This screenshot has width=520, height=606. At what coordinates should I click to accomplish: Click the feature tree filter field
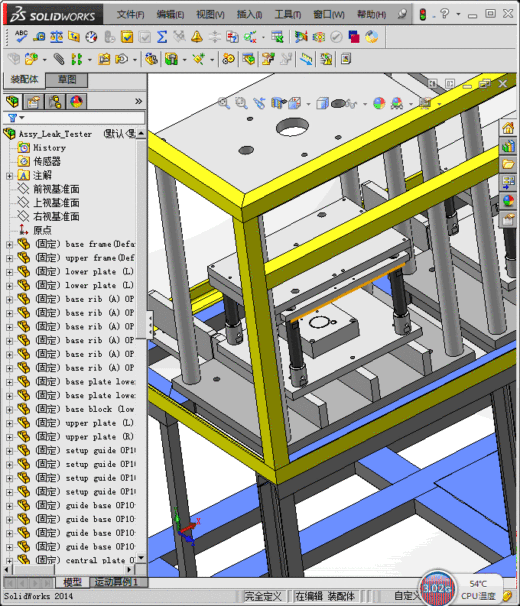pyautogui.click(x=75, y=117)
